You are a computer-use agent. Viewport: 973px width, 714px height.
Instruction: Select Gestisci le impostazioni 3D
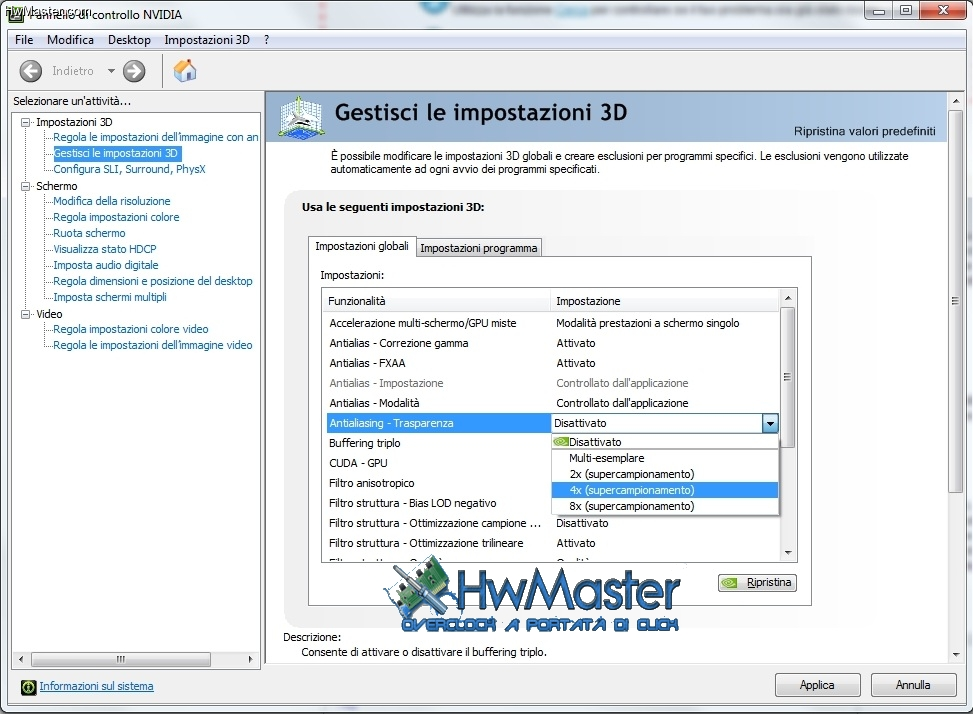(116, 153)
